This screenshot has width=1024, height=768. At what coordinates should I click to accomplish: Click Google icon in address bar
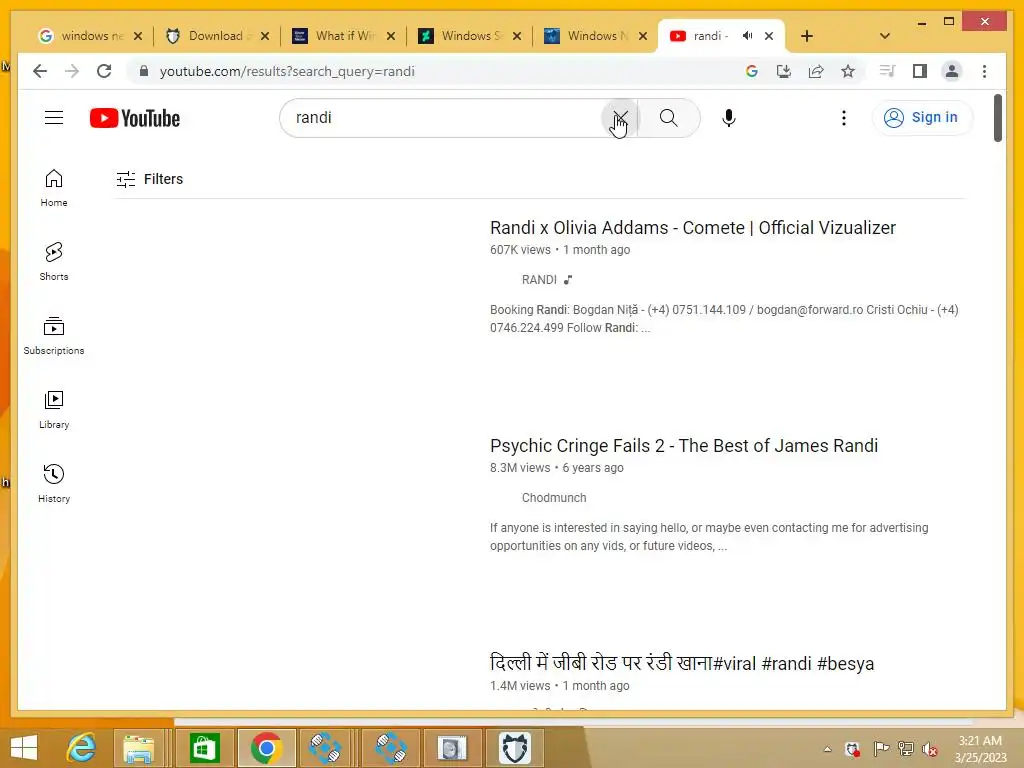pos(752,71)
